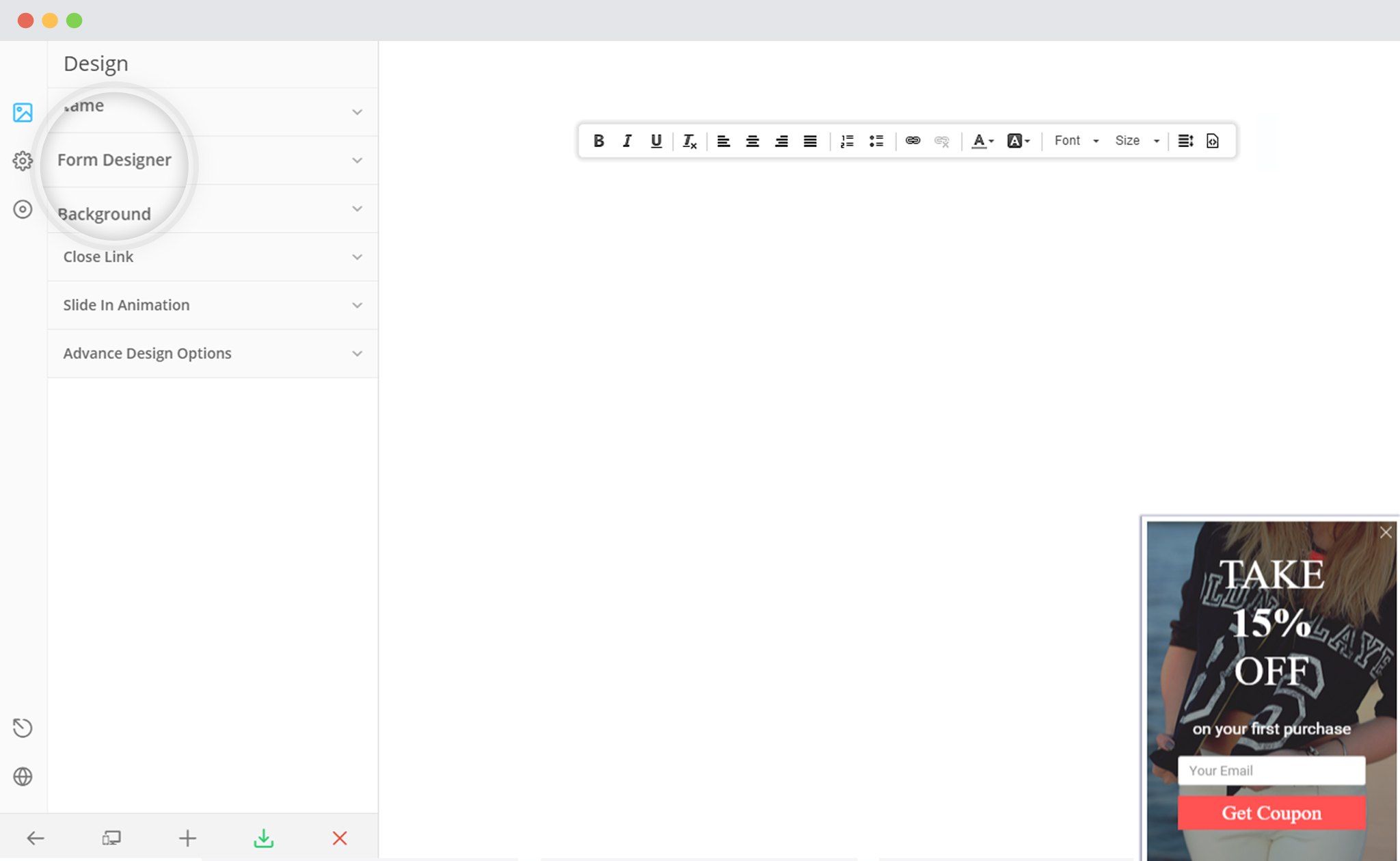Open the Size dropdown
This screenshot has height=861, width=1400.
[x=1137, y=140]
